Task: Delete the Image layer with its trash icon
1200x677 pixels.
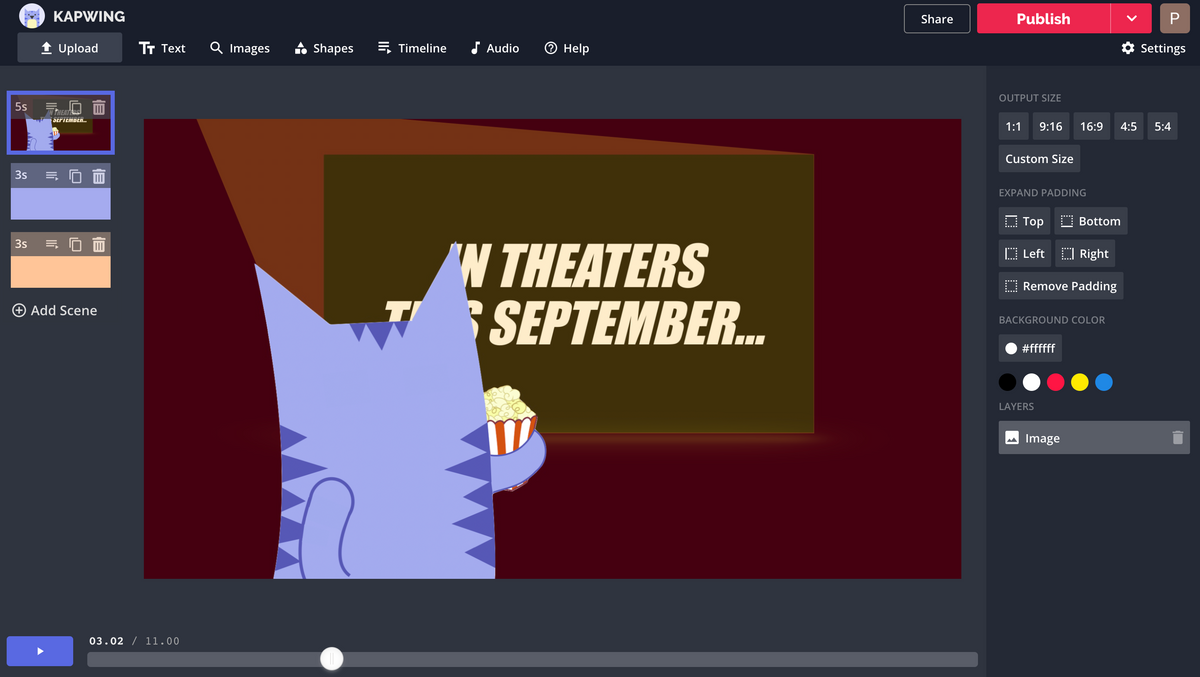Action: tap(1177, 438)
